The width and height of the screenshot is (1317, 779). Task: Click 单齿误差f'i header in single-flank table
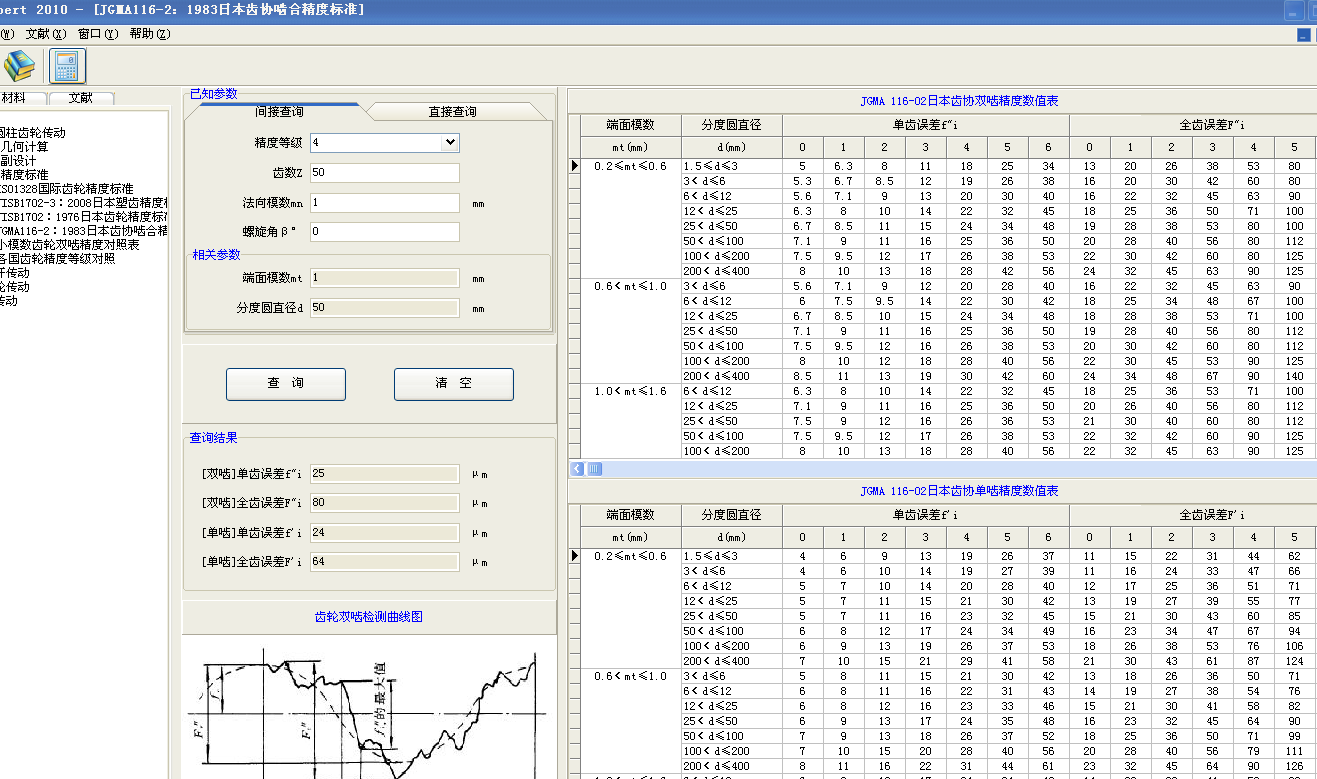(x=926, y=515)
